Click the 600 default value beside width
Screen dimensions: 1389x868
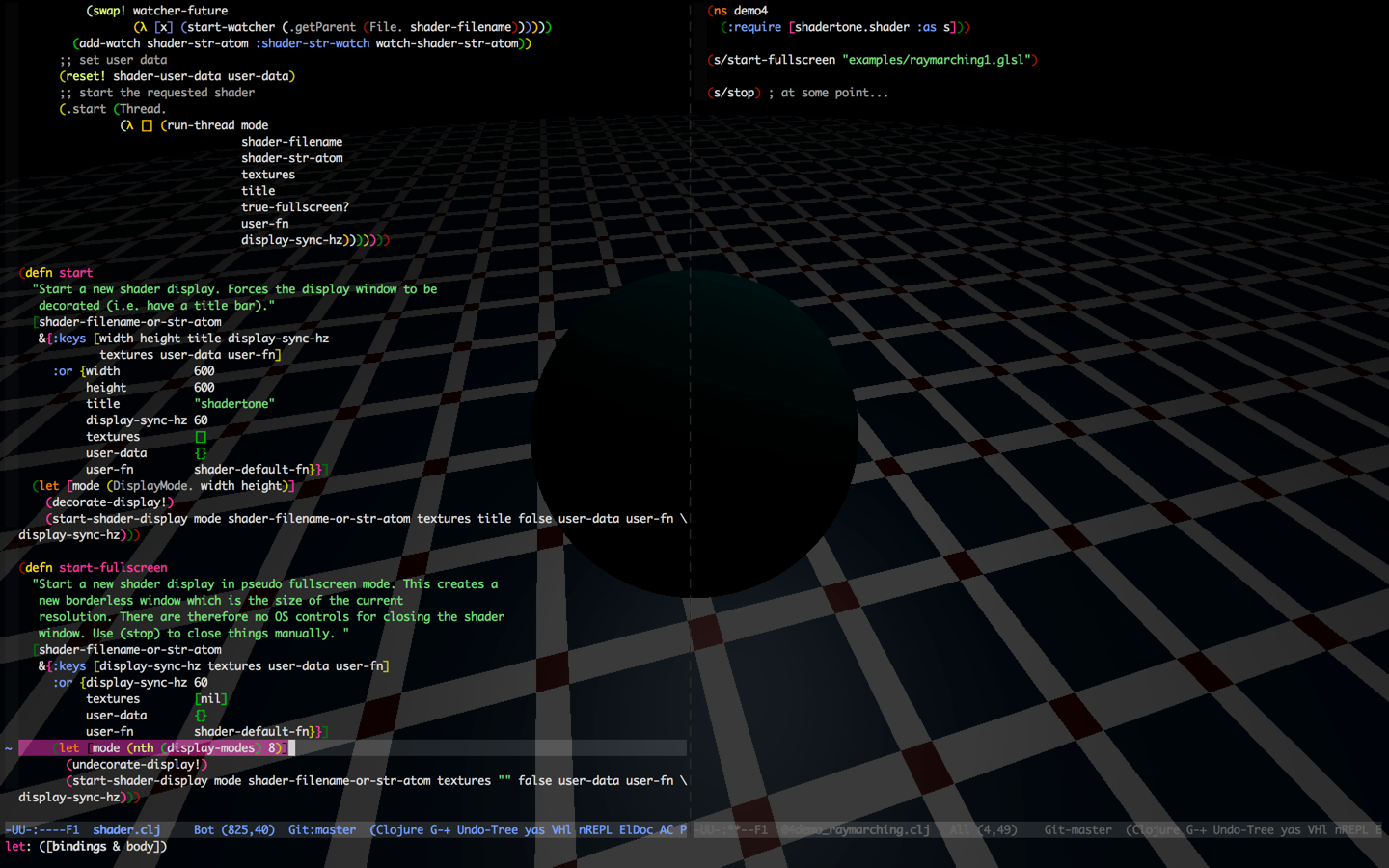(x=204, y=371)
